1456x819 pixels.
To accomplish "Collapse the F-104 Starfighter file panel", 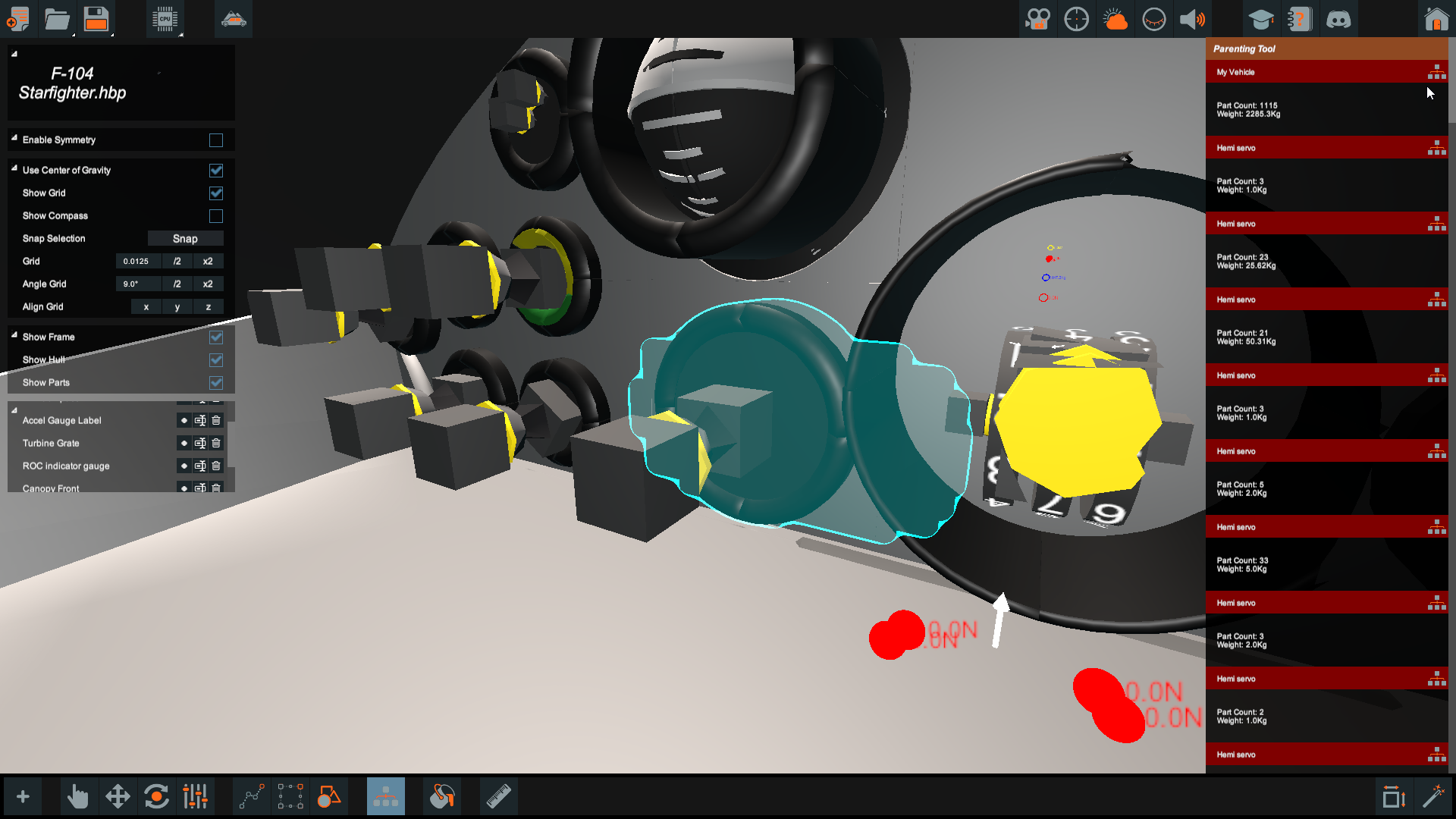I will click(x=14, y=54).
